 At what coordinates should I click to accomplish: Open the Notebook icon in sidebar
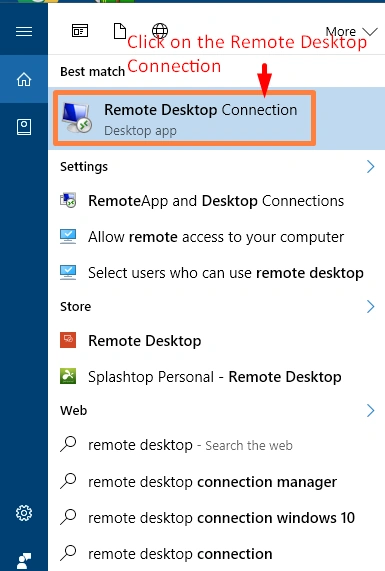[24, 127]
